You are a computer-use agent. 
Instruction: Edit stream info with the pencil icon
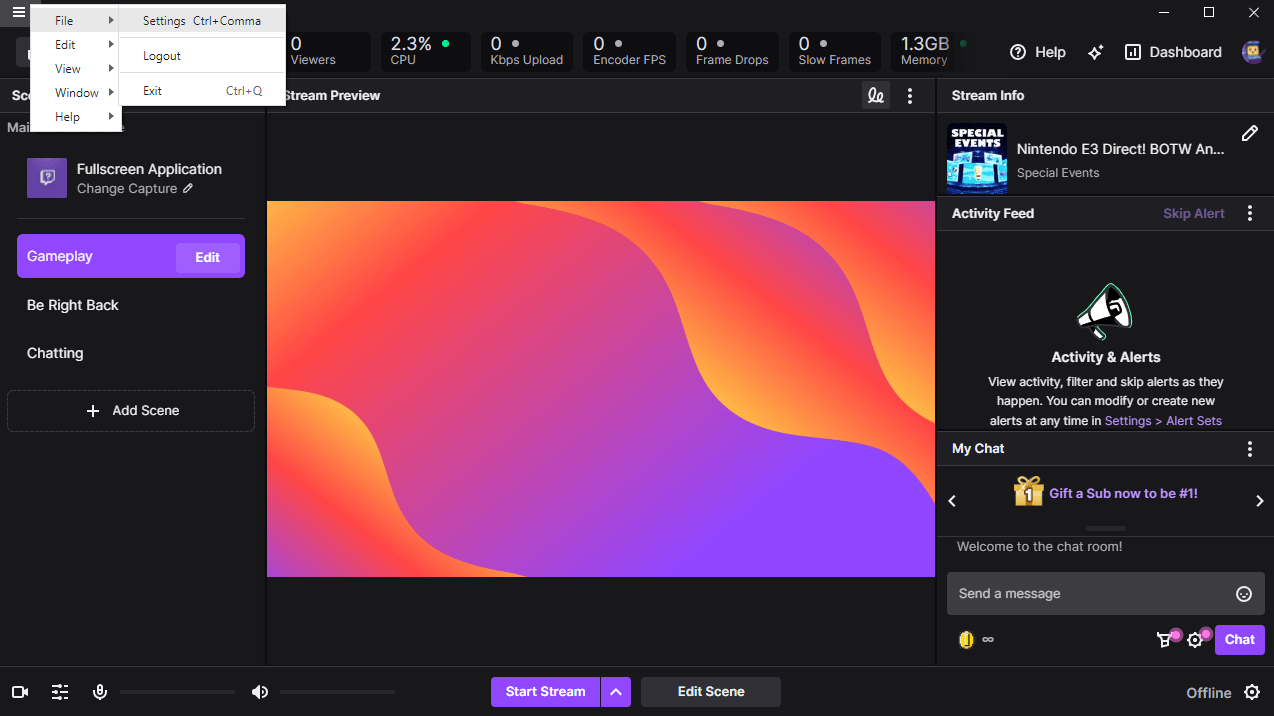tap(1249, 132)
